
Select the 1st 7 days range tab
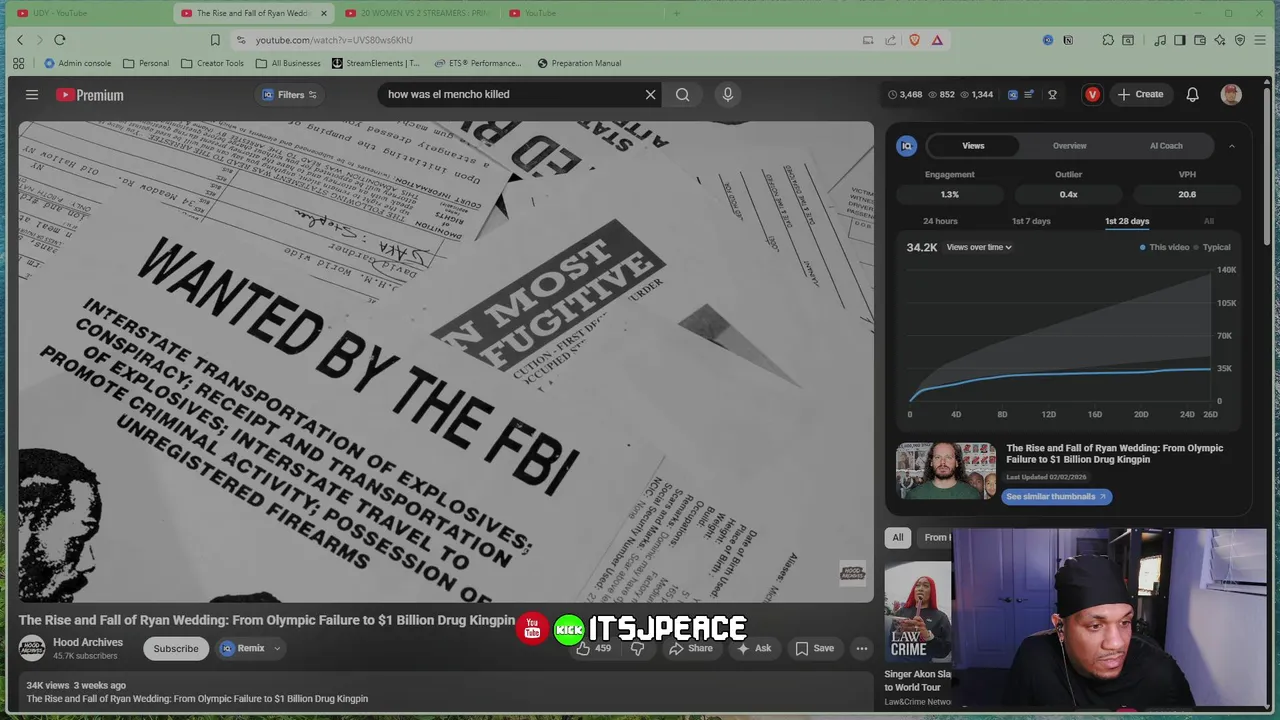pos(1031,221)
